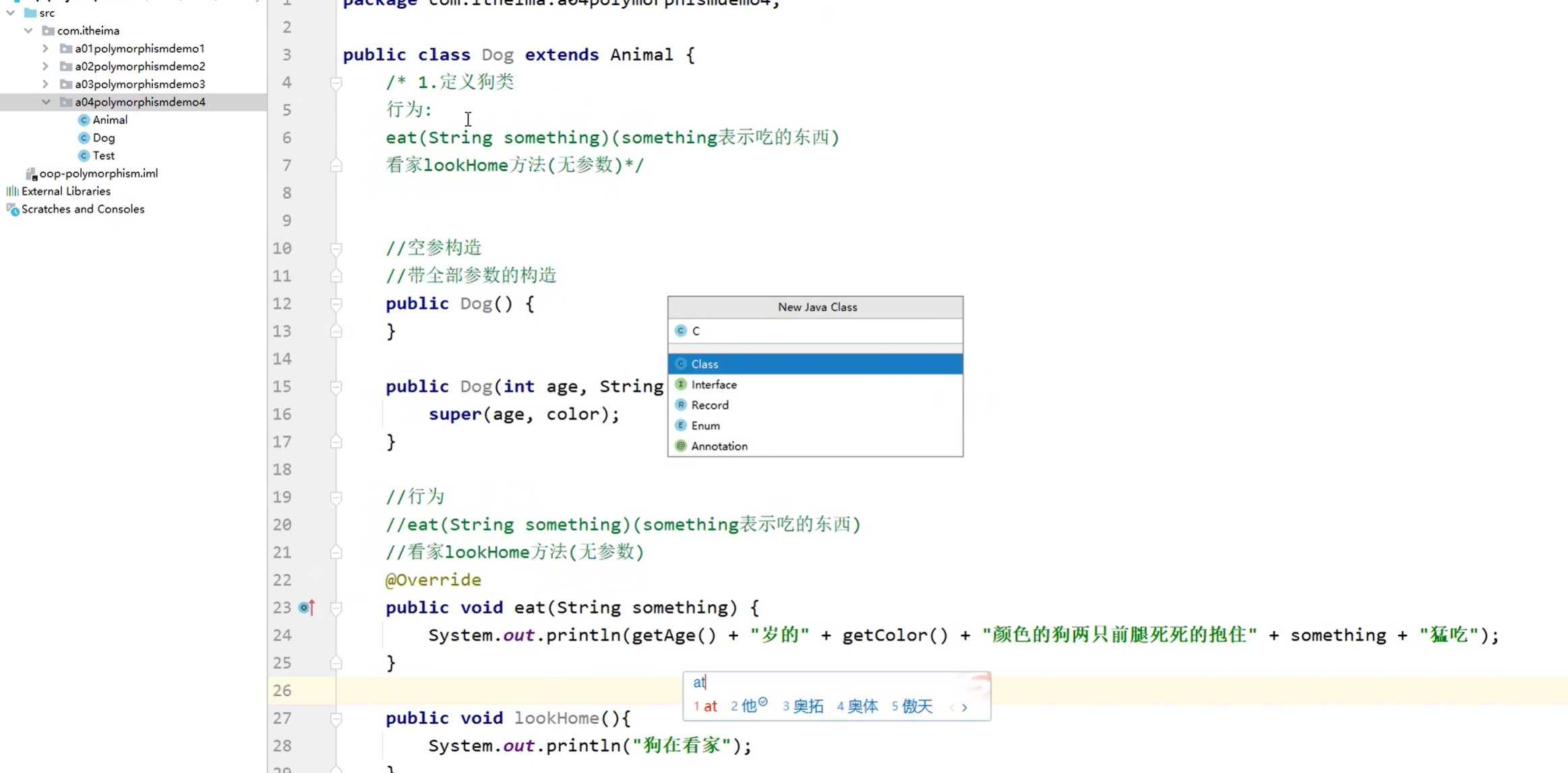Image resolution: width=1568 pixels, height=773 pixels.
Task: Open Dog class file icon
Action: click(84, 137)
